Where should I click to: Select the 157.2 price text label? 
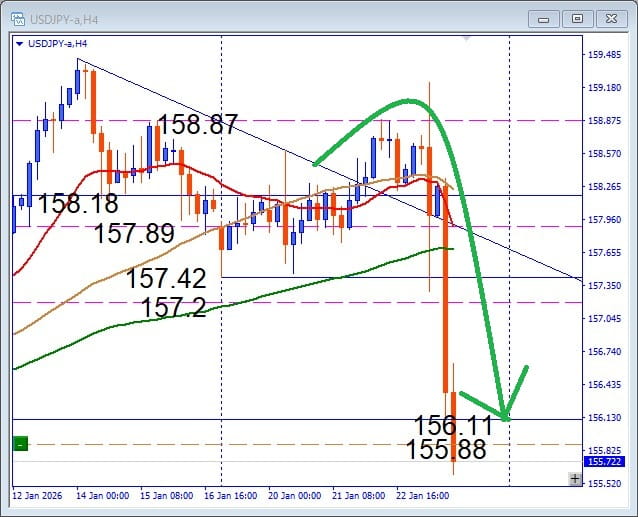coord(174,307)
